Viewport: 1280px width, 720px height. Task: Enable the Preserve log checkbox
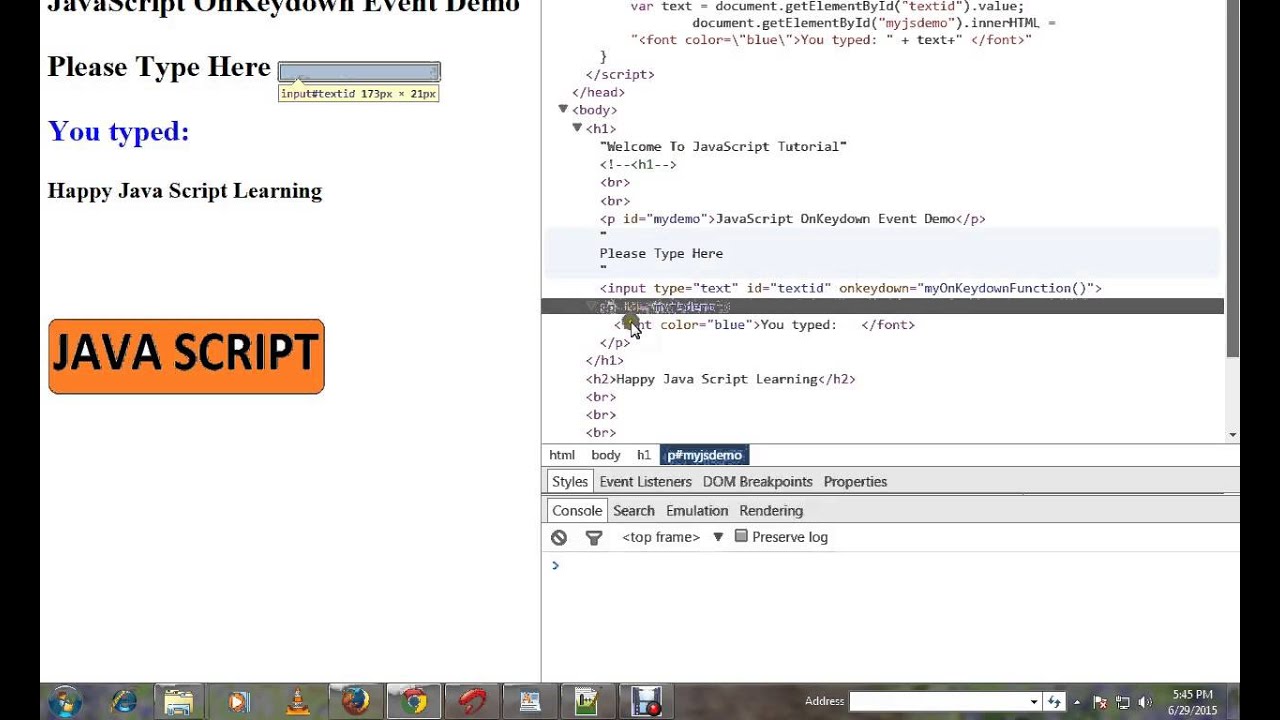(741, 536)
